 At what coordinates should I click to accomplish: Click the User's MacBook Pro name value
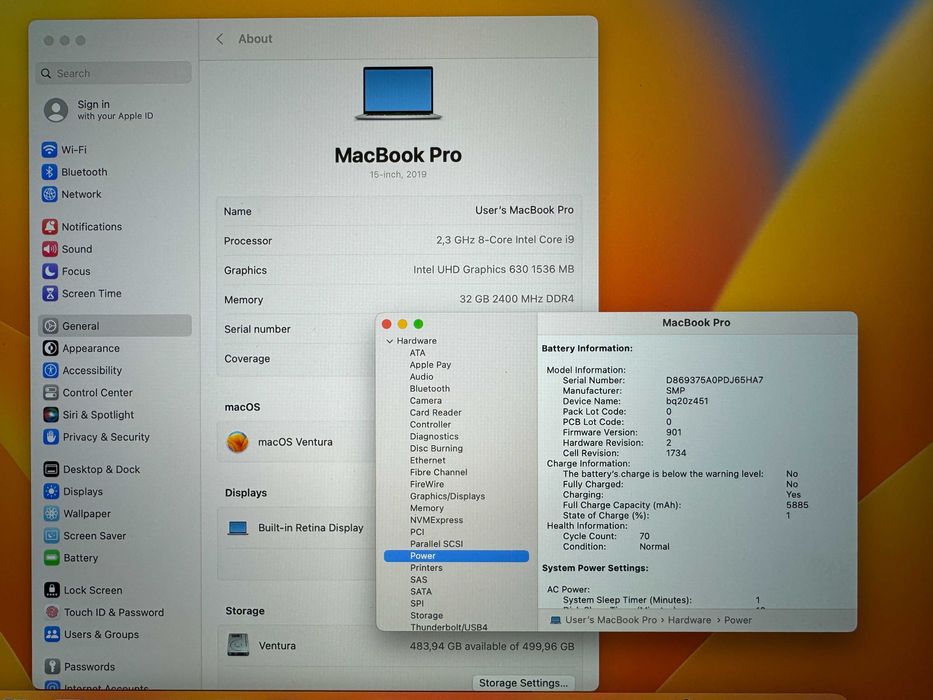pyautogui.click(x=524, y=210)
